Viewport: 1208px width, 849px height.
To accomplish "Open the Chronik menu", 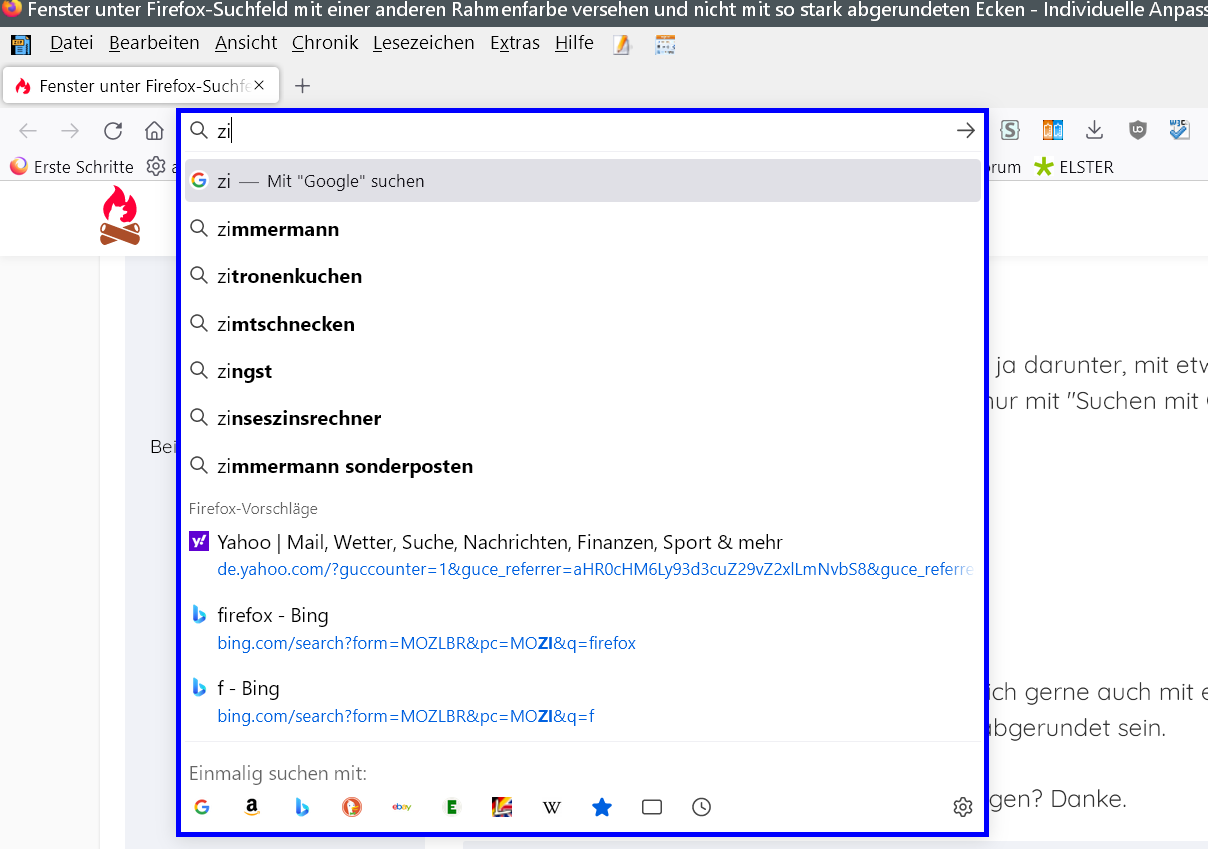I will [324, 43].
